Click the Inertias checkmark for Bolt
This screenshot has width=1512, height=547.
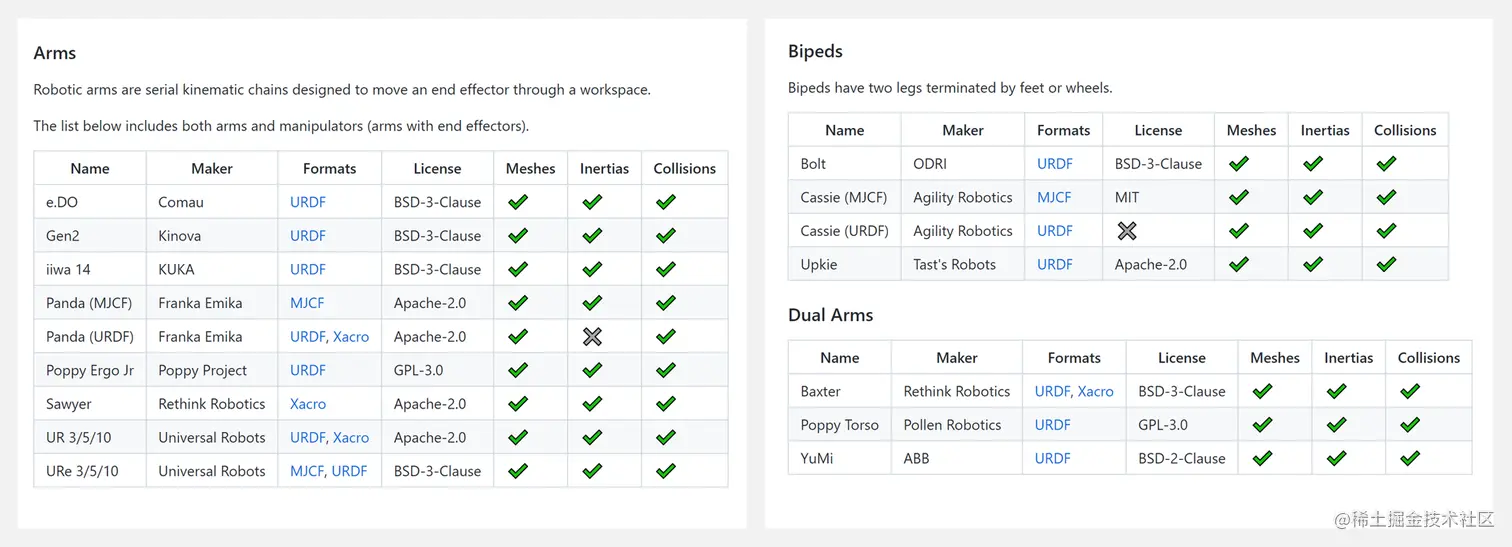coord(1313,164)
